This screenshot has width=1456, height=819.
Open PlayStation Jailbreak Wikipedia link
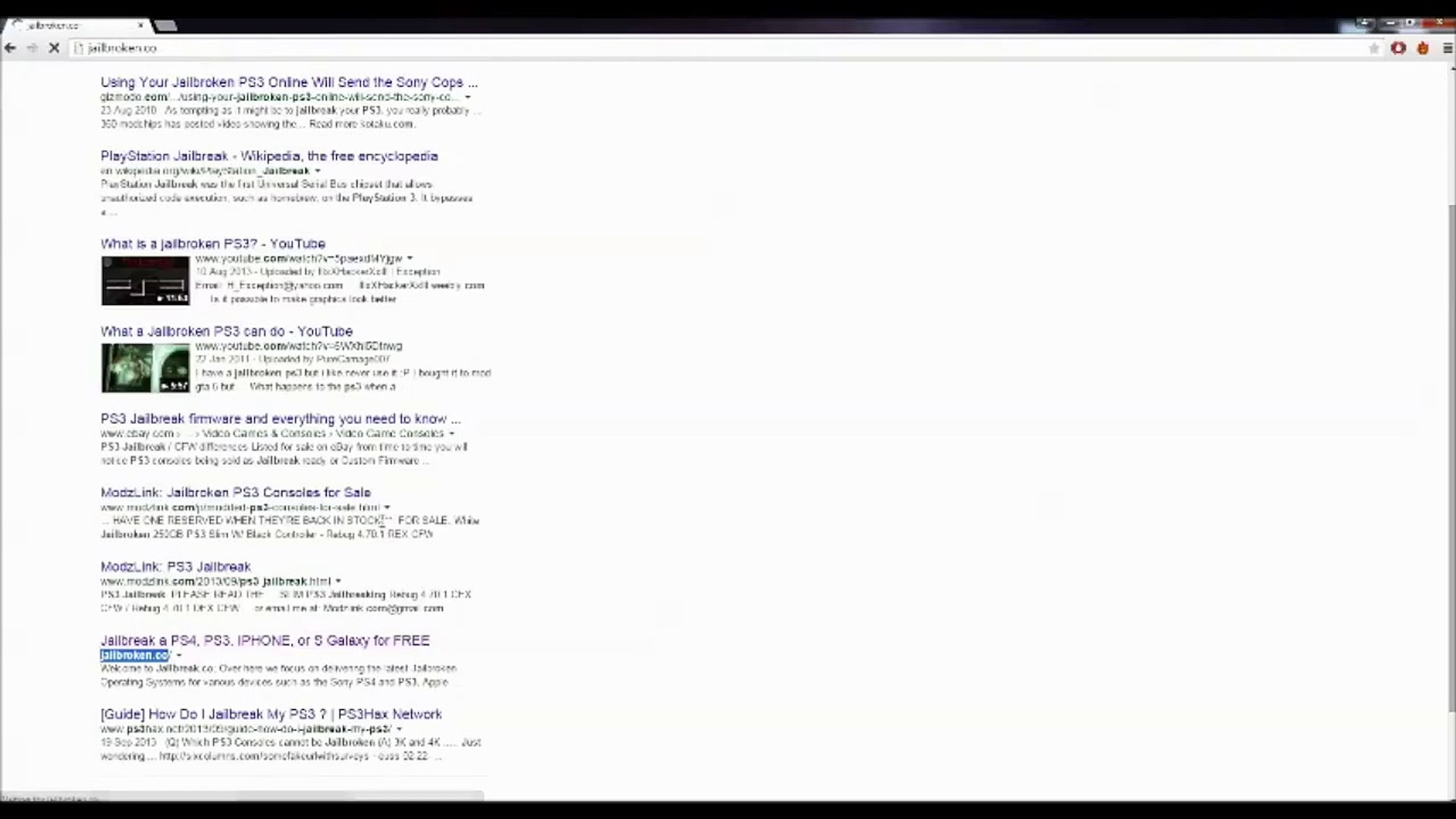(x=269, y=156)
